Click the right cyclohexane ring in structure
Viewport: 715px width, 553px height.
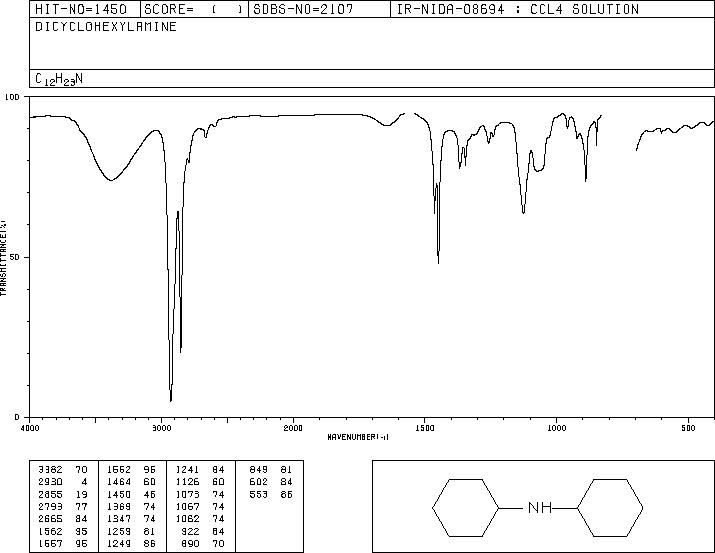610,507
